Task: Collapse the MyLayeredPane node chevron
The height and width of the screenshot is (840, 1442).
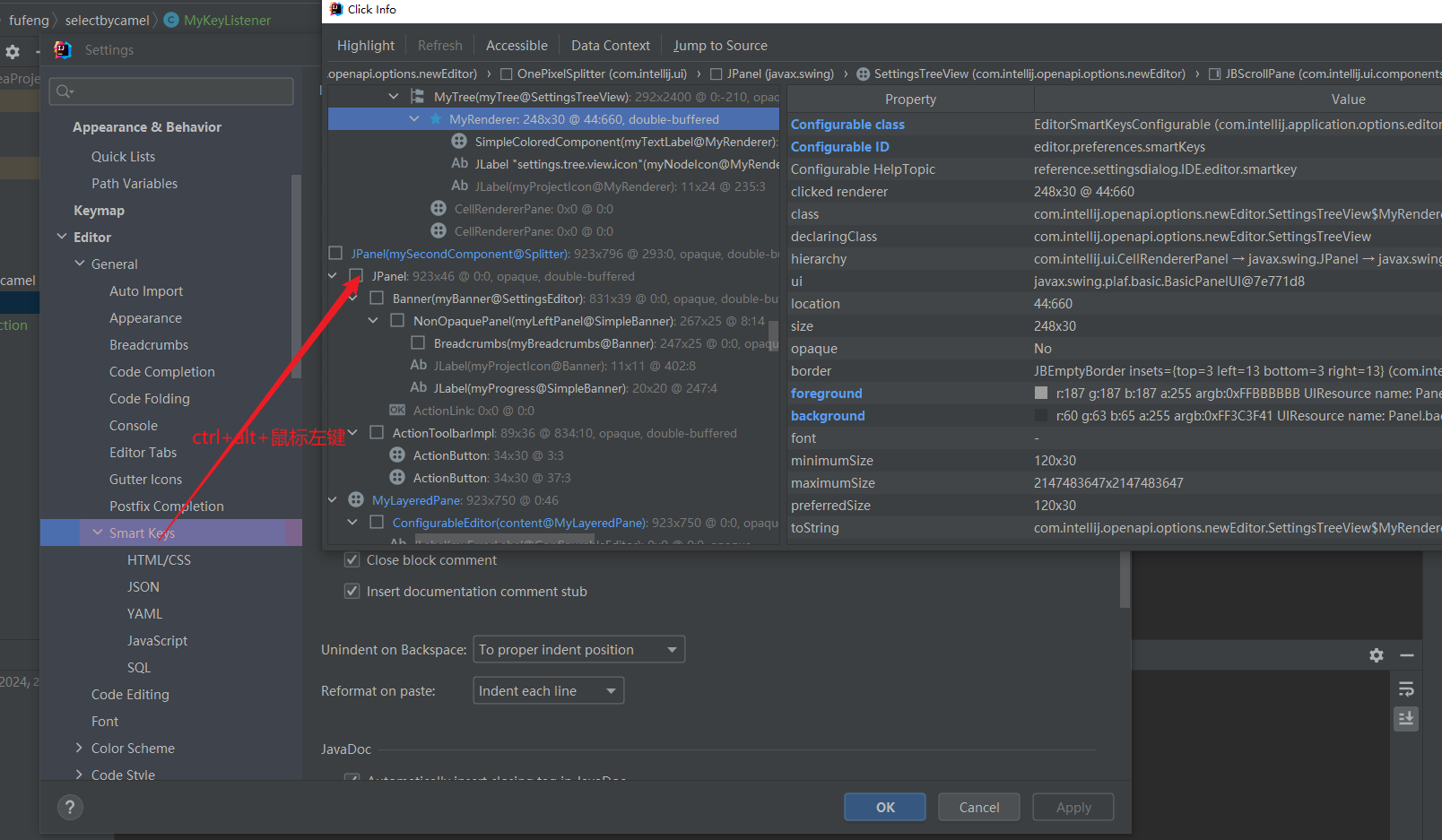Action: tap(332, 500)
